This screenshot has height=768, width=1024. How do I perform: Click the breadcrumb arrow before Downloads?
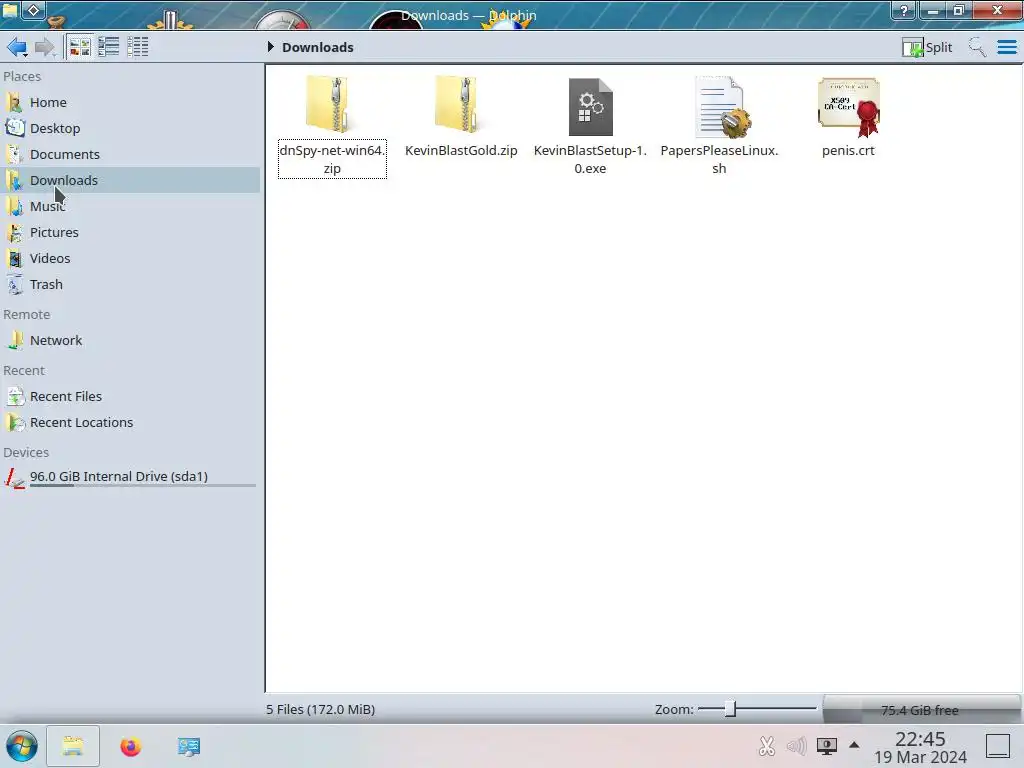[270, 47]
